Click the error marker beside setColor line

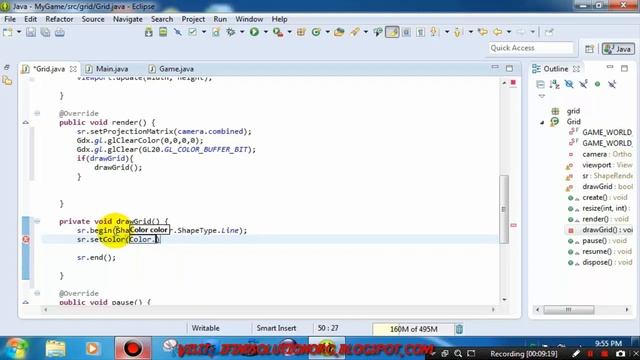(x=26, y=239)
